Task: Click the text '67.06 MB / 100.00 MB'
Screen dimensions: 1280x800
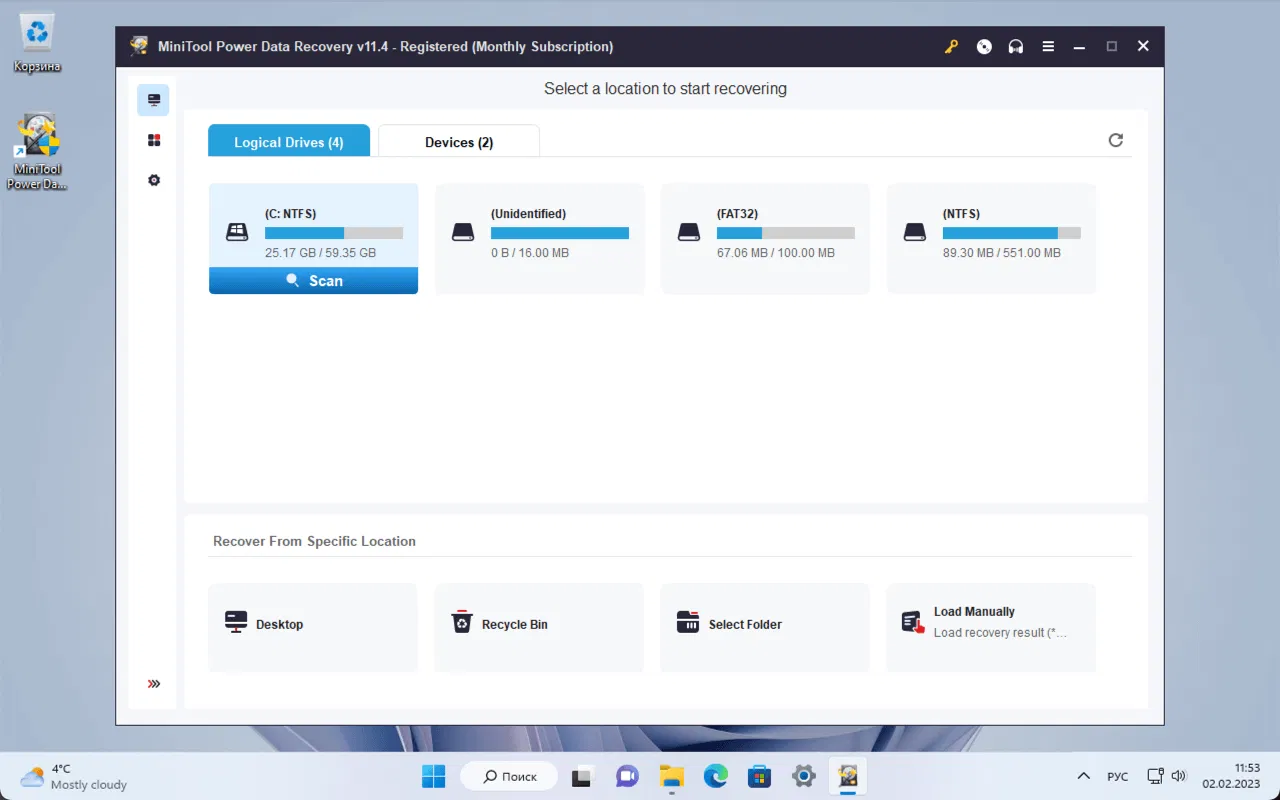Action: click(776, 253)
